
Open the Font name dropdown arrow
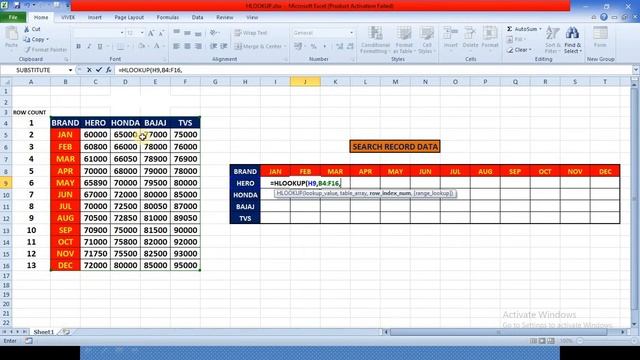coord(122,33)
